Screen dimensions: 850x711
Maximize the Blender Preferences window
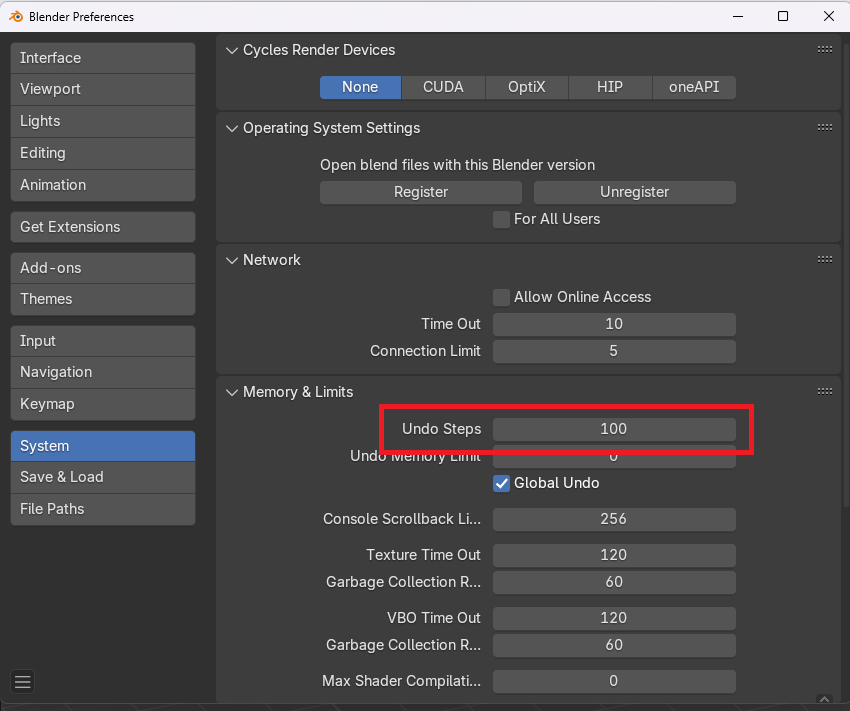click(783, 16)
